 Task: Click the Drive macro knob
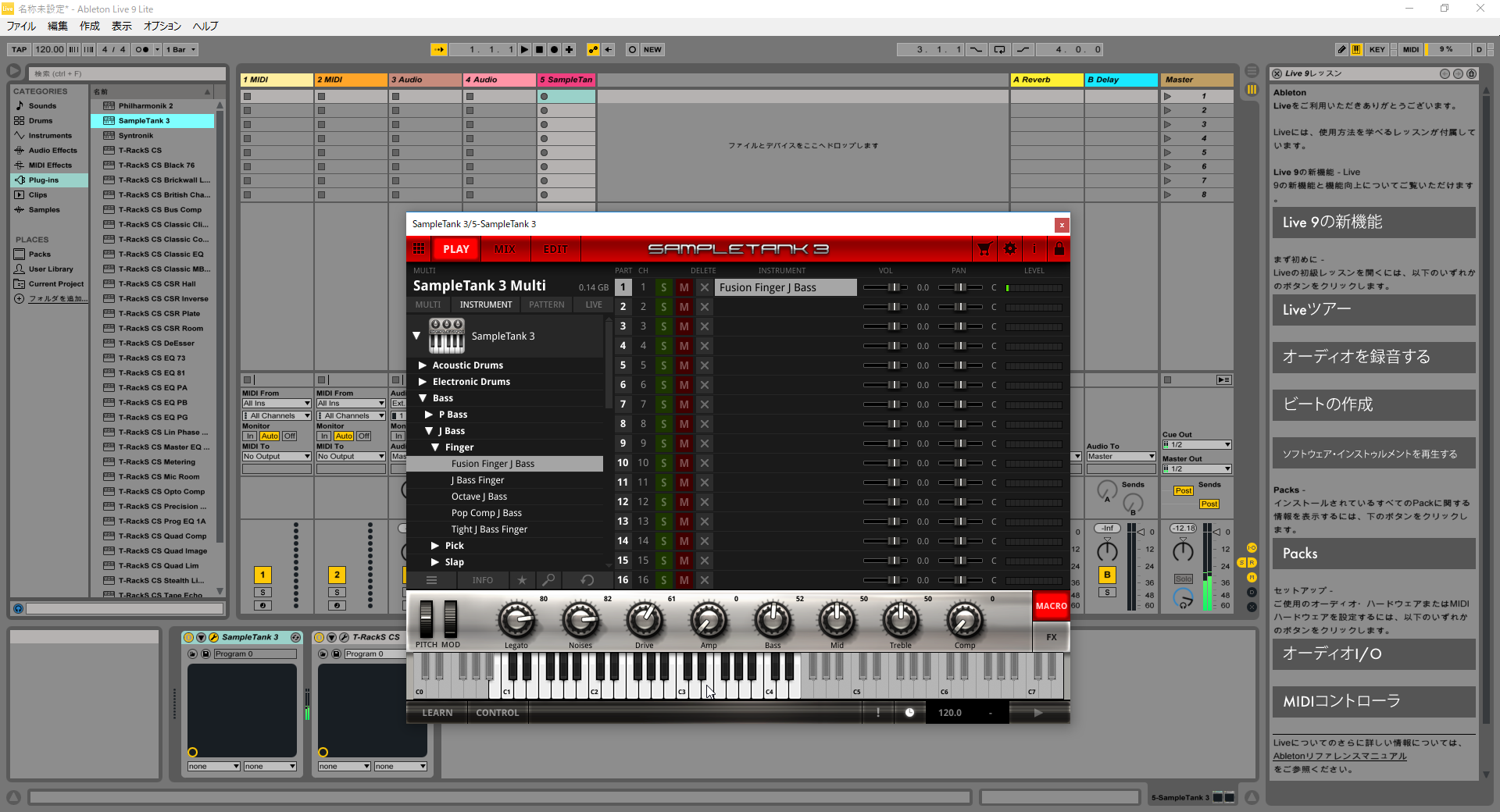tap(645, 621)
